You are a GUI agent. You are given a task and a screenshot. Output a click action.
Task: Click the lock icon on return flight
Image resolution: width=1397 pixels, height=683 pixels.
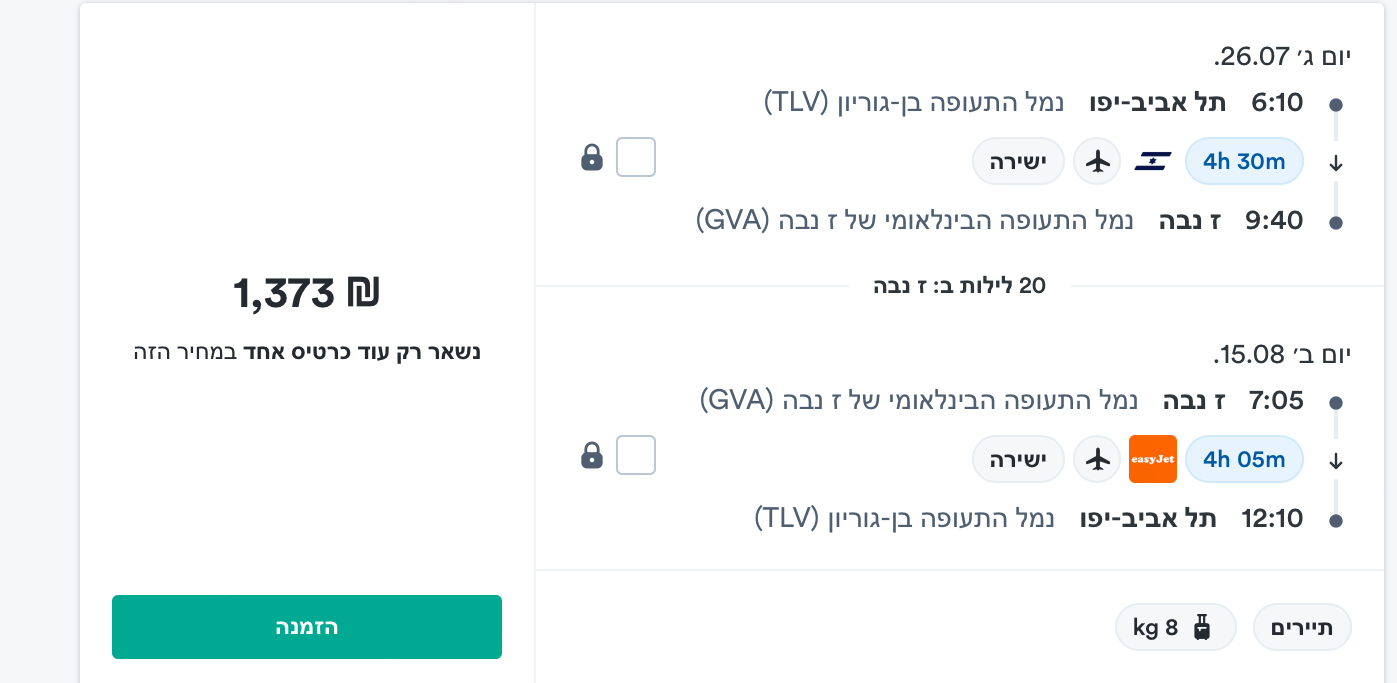(x=592, y=456)
